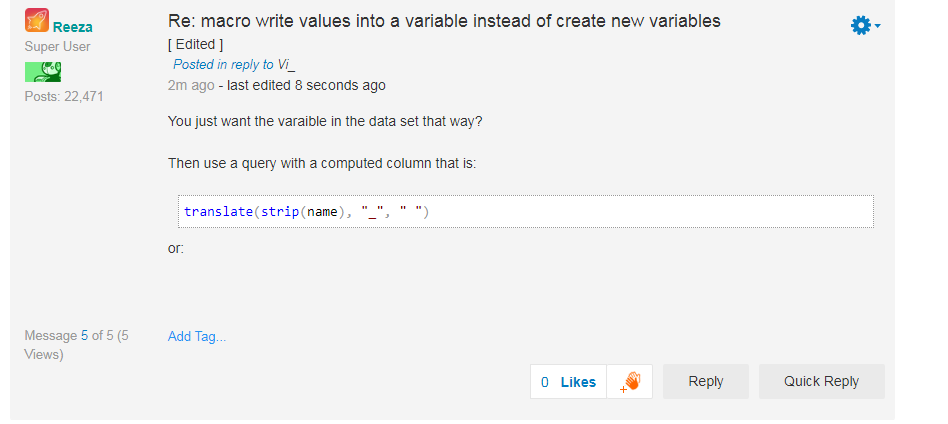This screenshot has height=424, width=948.
Task: Click the 'Super User' rank text
Action: [57, 46]
